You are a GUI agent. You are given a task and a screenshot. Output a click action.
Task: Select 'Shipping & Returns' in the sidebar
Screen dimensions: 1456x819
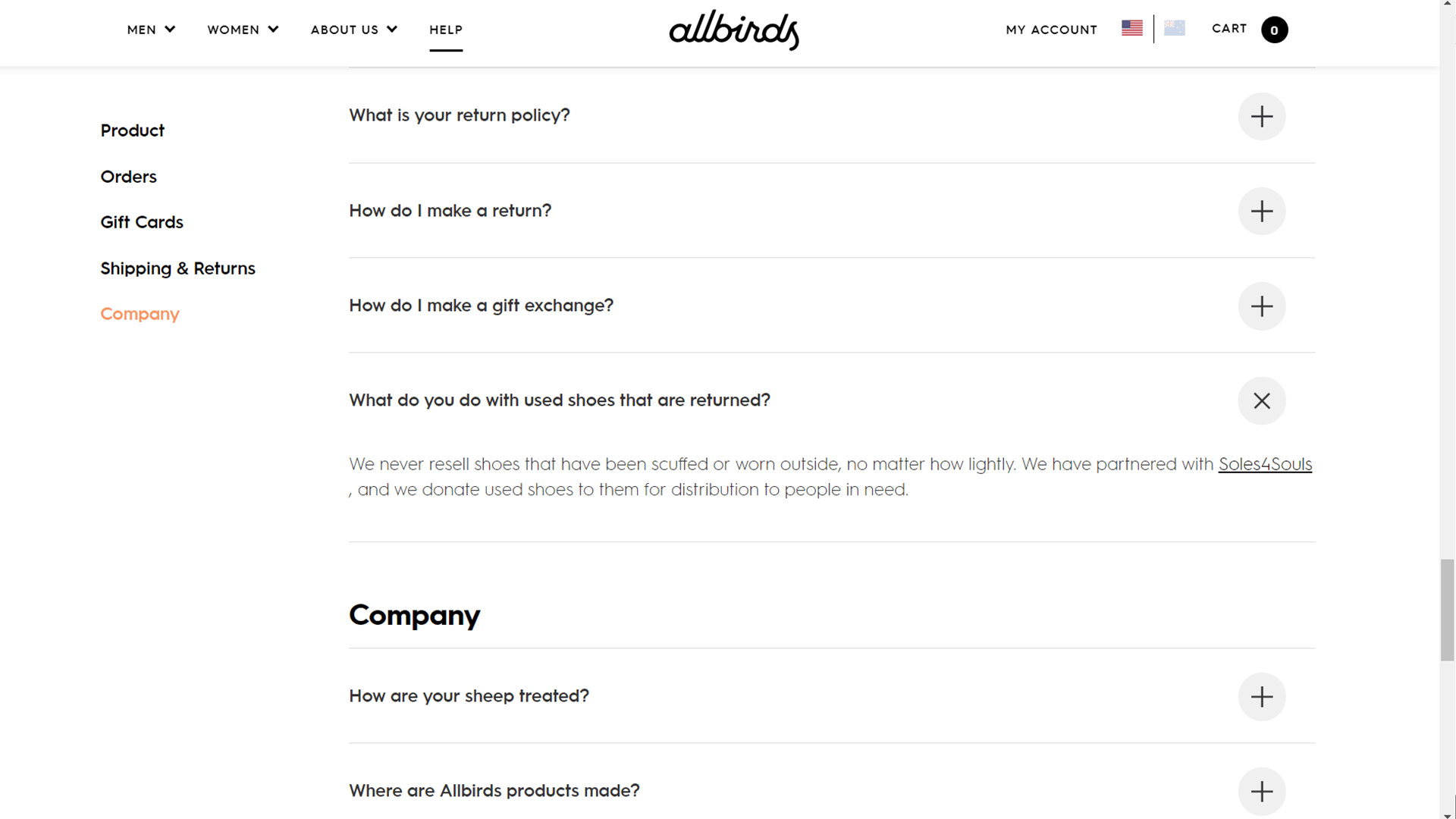point(177,268)
